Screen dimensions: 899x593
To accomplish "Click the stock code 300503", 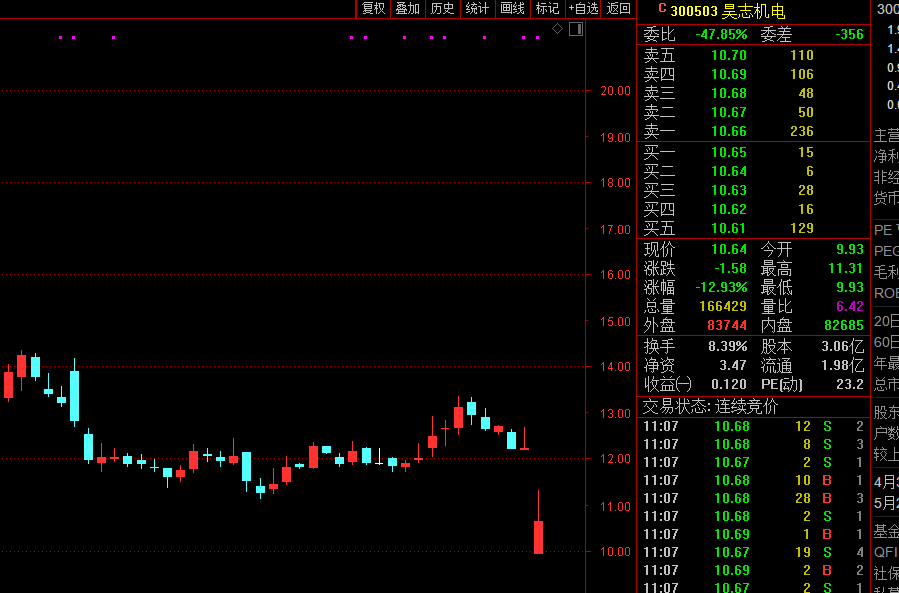I will tap(694, 11).
